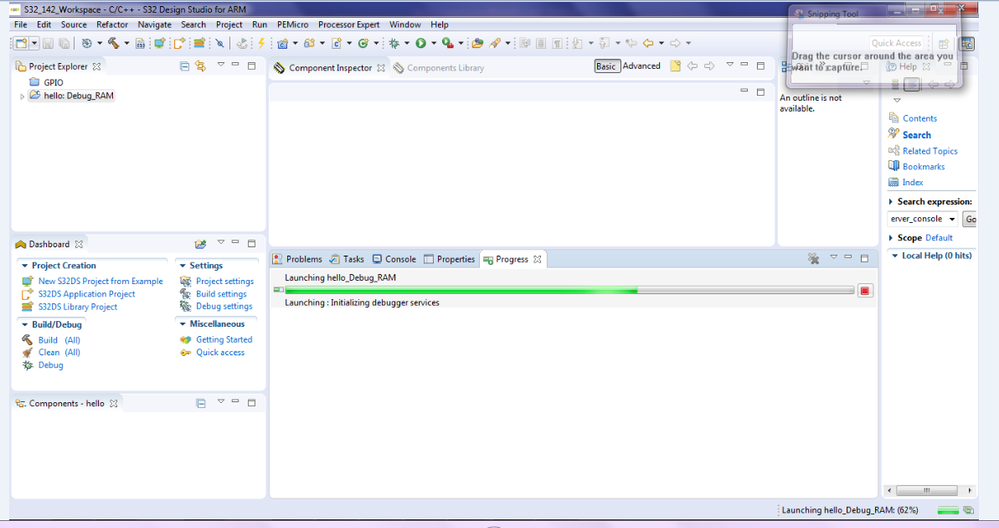Click the Related Topics link in Help
999x528 pixels.
[930, 151]
